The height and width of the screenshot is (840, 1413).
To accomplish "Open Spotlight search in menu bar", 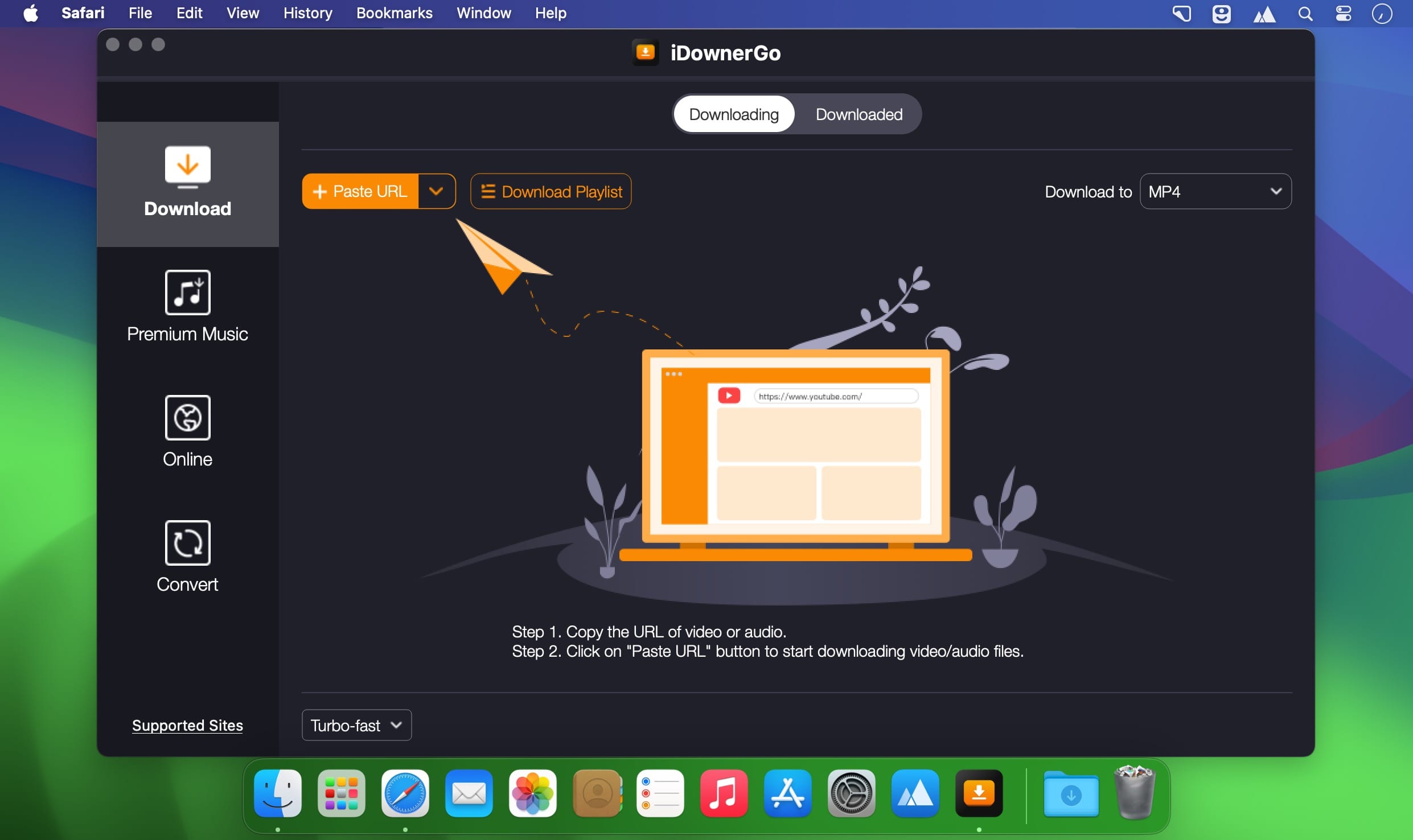I will pyautogui.click(x=1305, y=13).
